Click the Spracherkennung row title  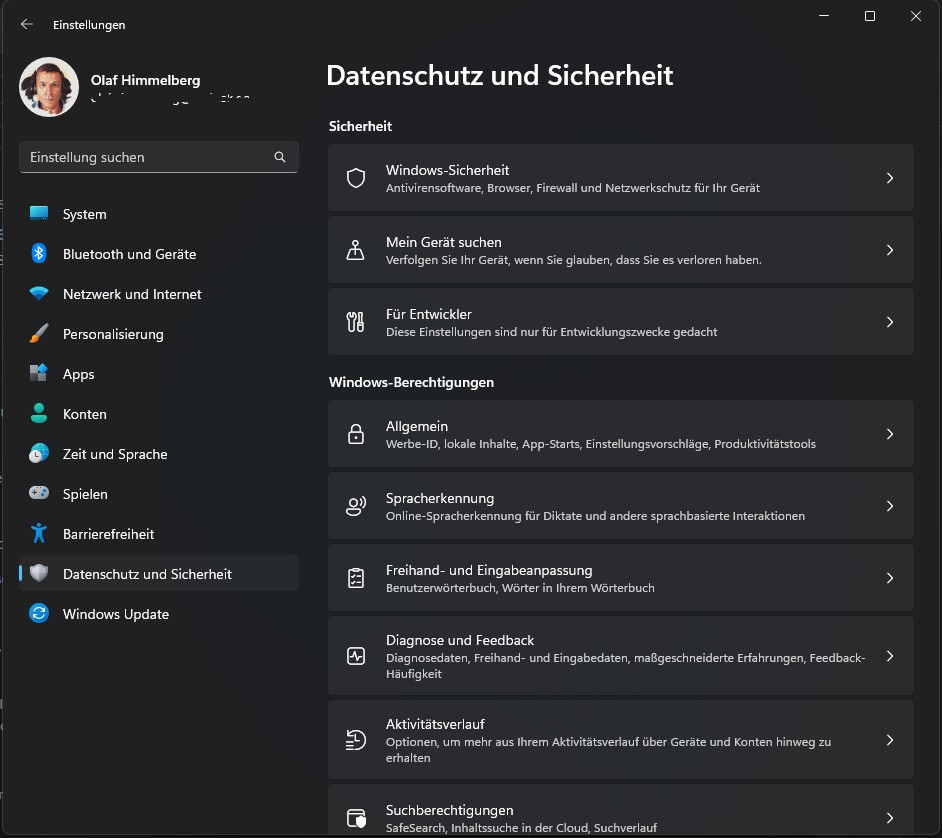pyautogui.click(x=440, y=498)
